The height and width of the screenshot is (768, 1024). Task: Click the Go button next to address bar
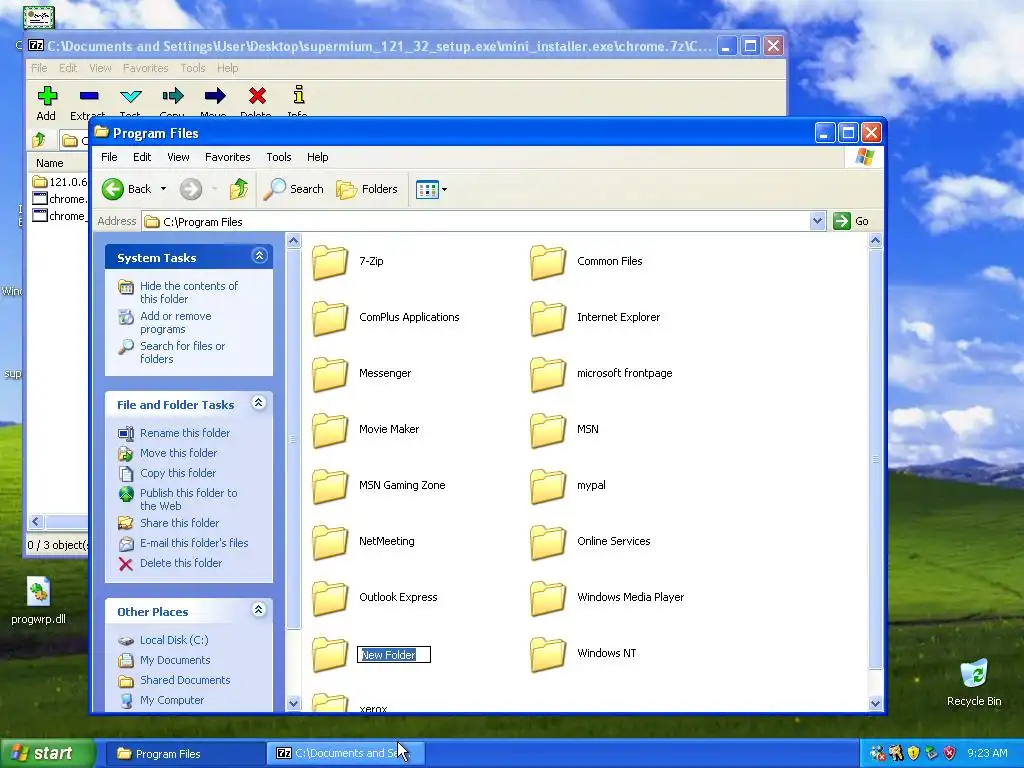[x=851, y=221]
